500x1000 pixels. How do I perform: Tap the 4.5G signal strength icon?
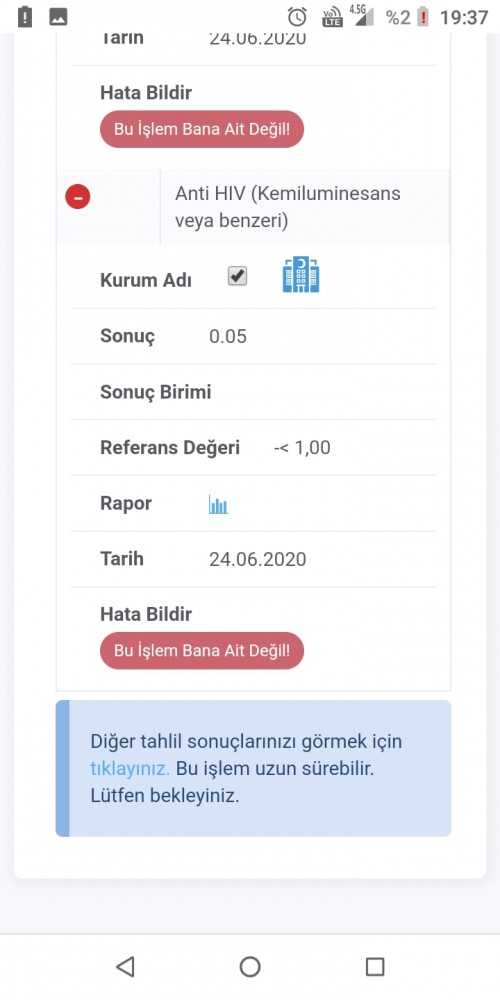coord(362,15)
